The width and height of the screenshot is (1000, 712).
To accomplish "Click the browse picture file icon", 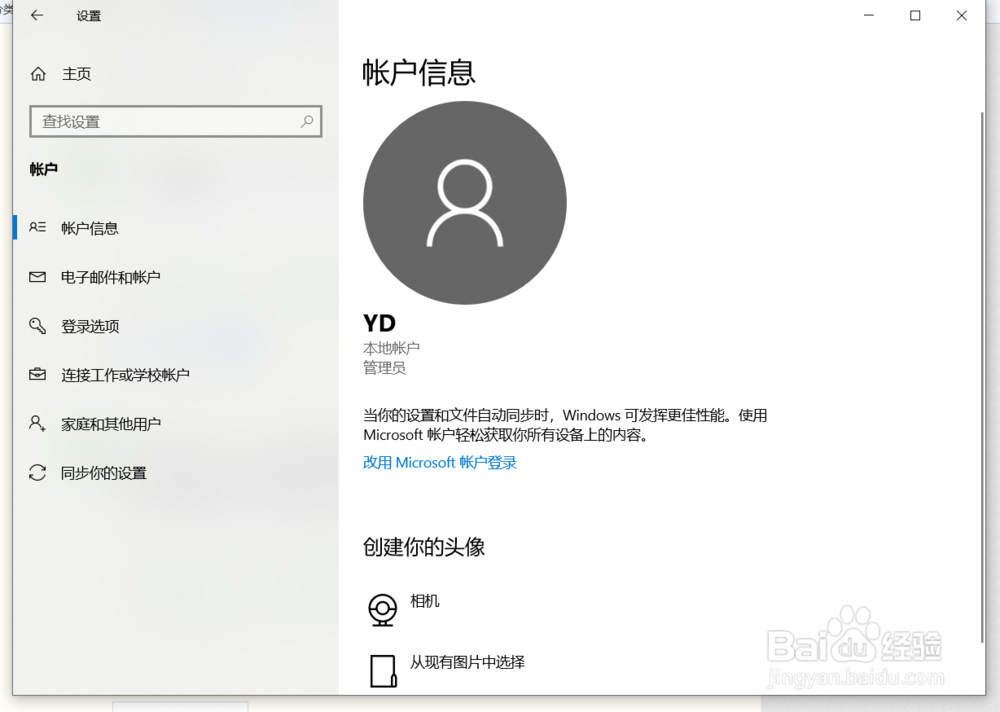I will click(x=384, y=671).
